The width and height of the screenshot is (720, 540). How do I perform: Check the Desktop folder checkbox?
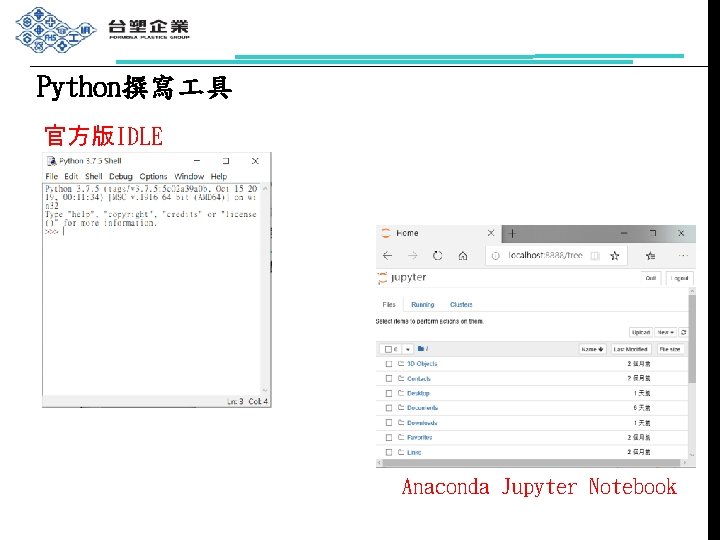(x=389, y=394)
